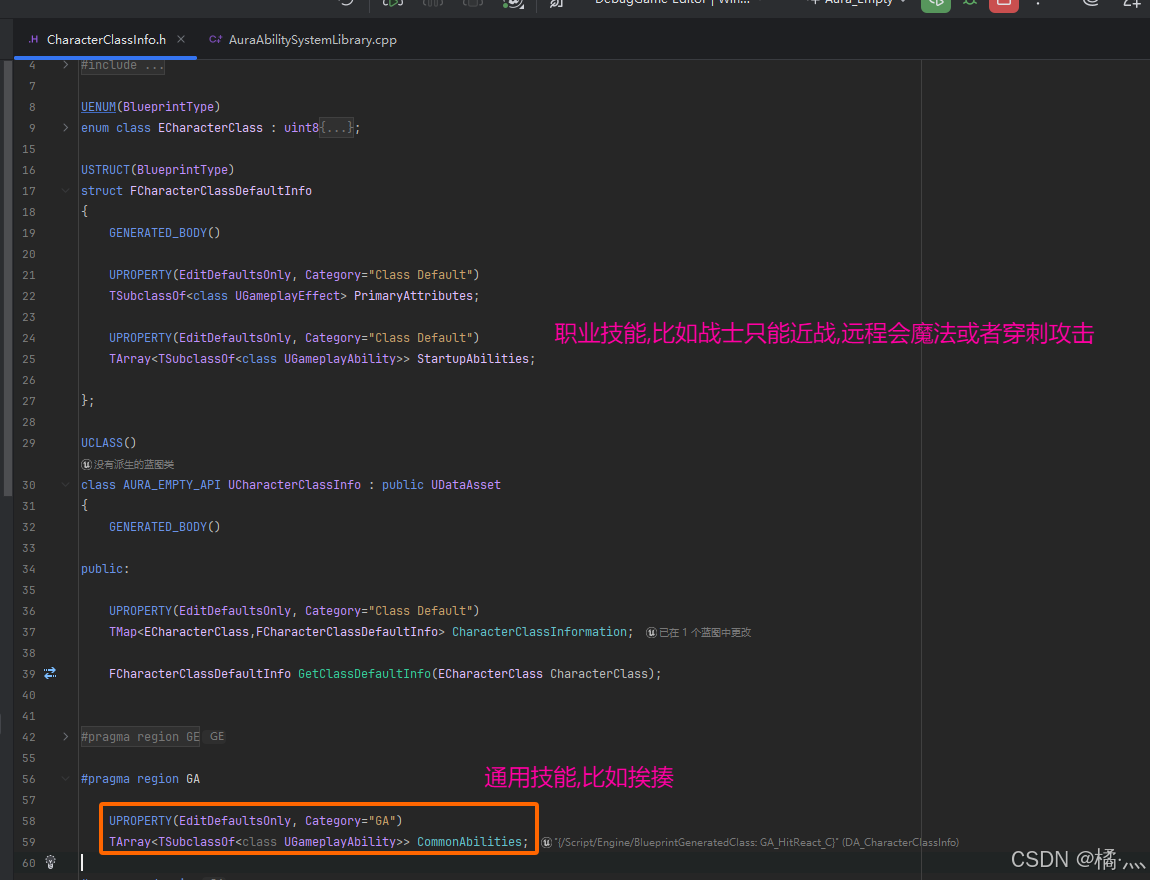Screen dimensions: 1150x880
Task: Collapse the FCharacterClassDefaultInfo struct fold arrow
Action: pos(65,191)
